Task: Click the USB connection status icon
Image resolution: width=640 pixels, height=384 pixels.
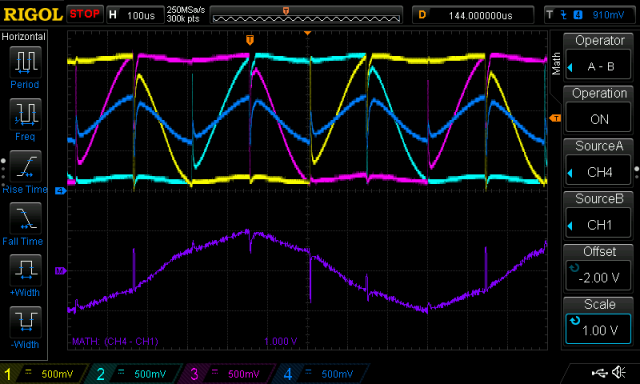Action: (x=600, y=372)
